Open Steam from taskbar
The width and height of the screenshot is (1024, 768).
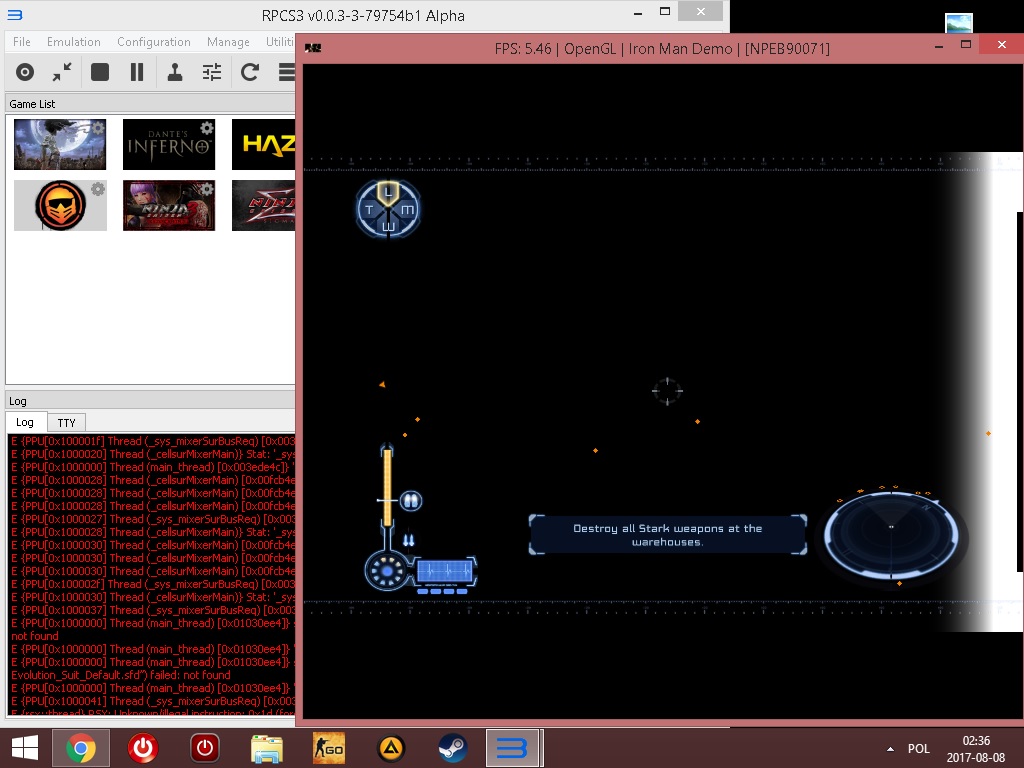point(452,748)
